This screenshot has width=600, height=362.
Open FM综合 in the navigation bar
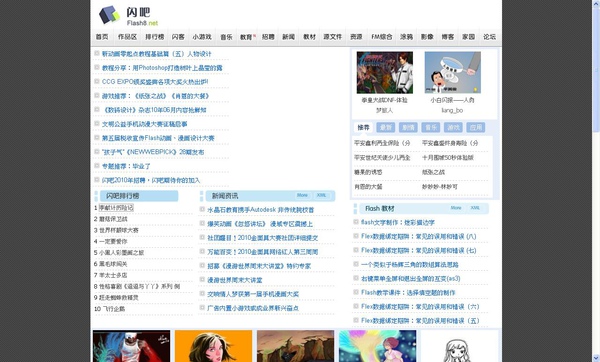point(382,37)
